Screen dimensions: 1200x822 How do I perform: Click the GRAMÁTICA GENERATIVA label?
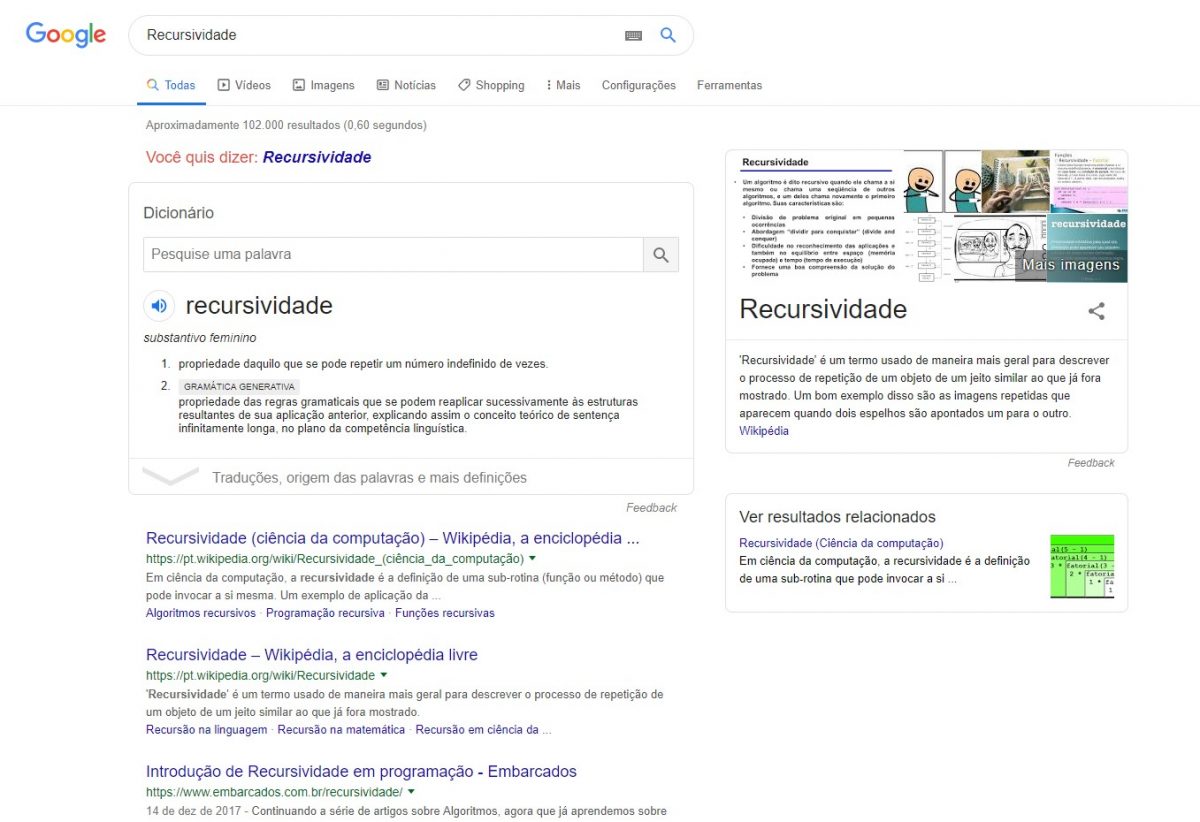point(239,386)
